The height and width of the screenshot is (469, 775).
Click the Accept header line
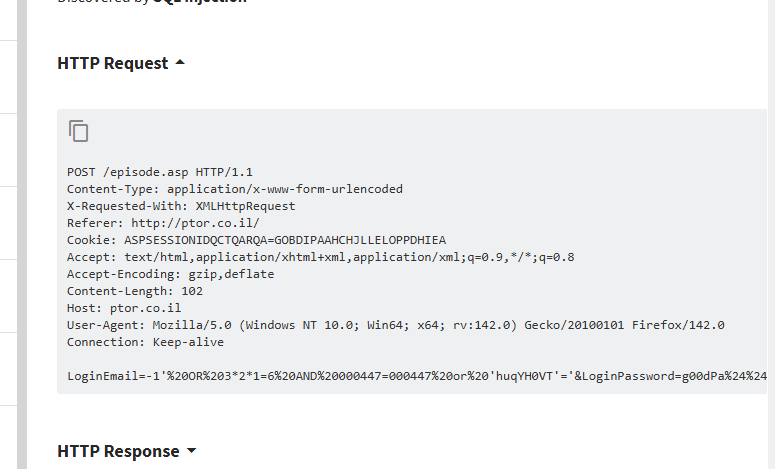321,257
